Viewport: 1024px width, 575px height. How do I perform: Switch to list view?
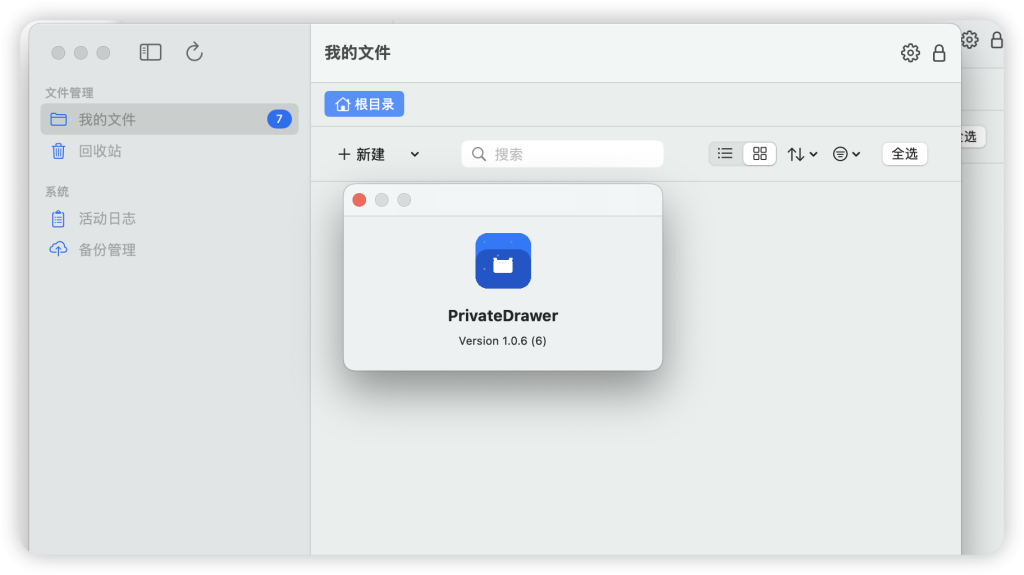[x=725, y=154]
